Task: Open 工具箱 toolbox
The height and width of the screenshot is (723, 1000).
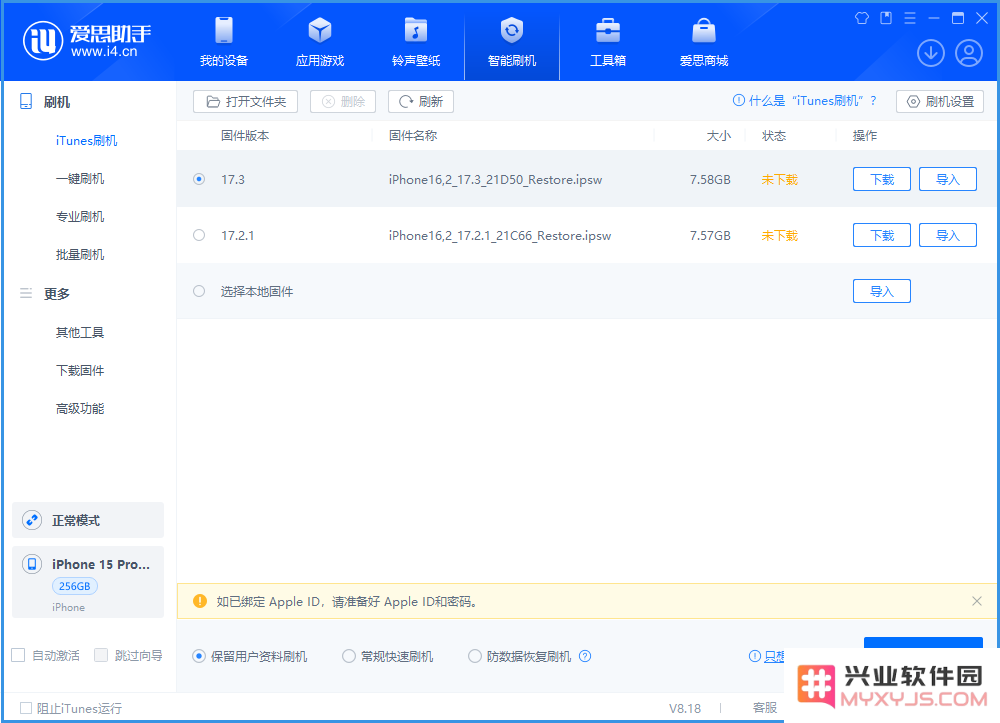Action: (x=608, y=42)
